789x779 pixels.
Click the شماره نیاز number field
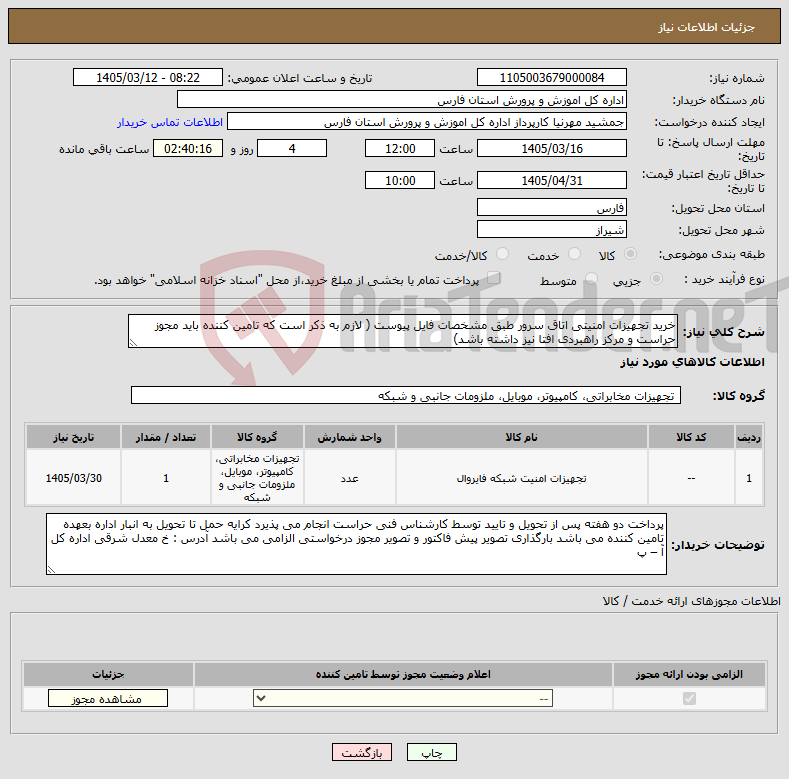pos(551,77)
